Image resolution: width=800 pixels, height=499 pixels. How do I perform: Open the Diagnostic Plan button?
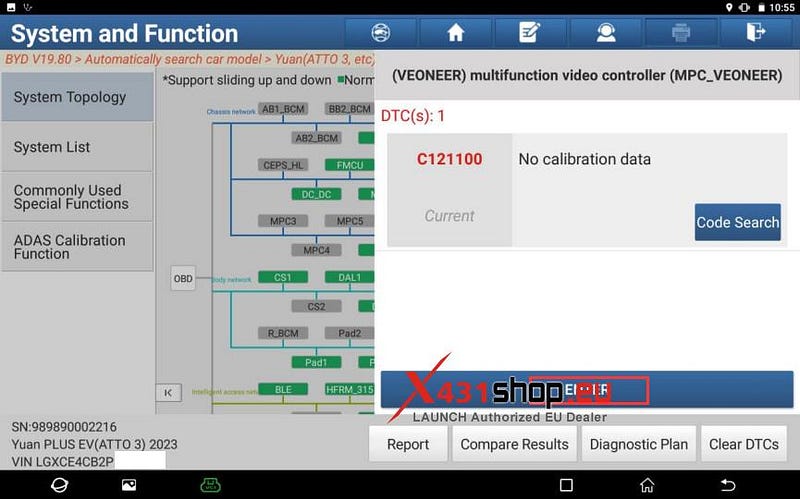pyautogui.click(x=638, y=444)
